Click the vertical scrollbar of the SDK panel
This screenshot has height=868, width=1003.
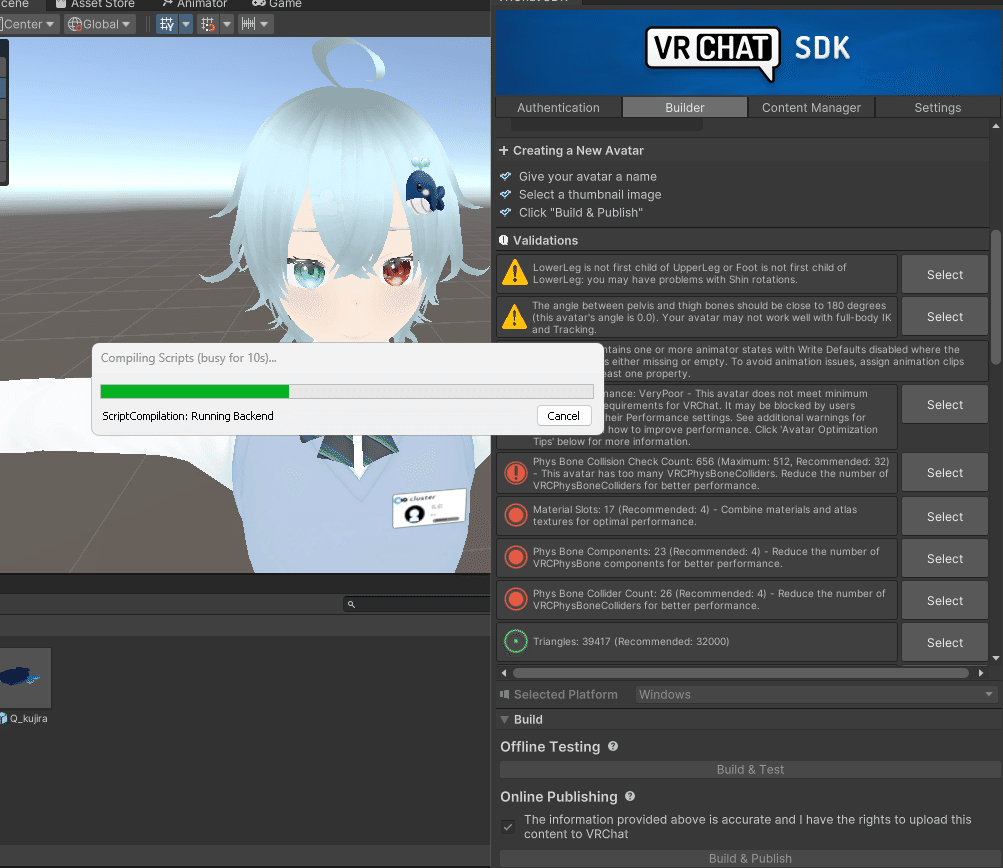[995, 297]
